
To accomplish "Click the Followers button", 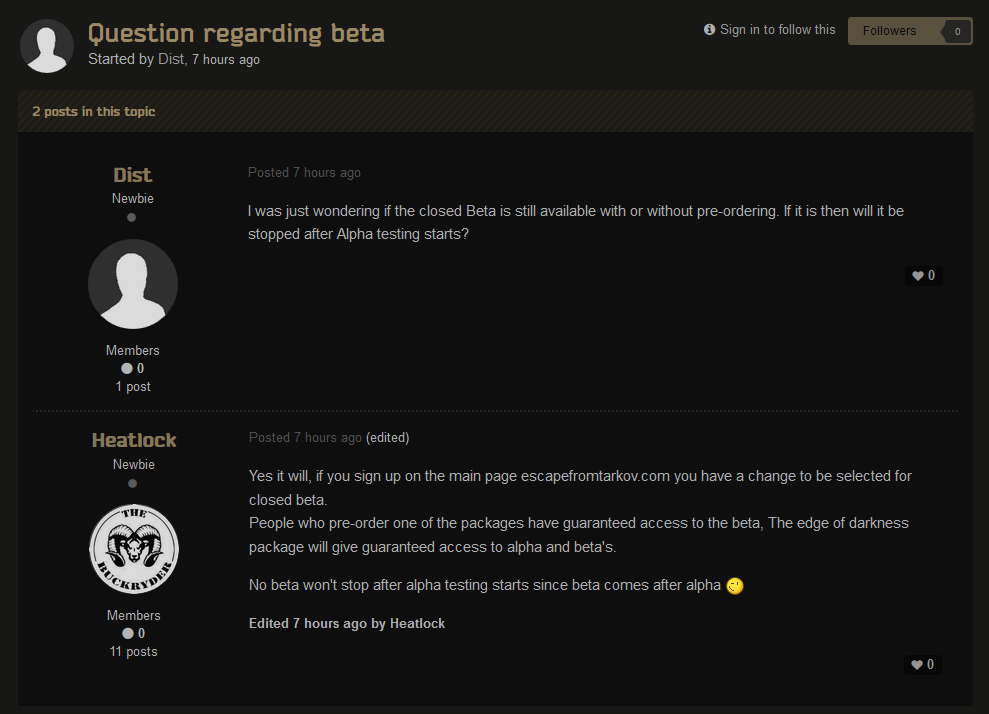I will click(890, 31).
